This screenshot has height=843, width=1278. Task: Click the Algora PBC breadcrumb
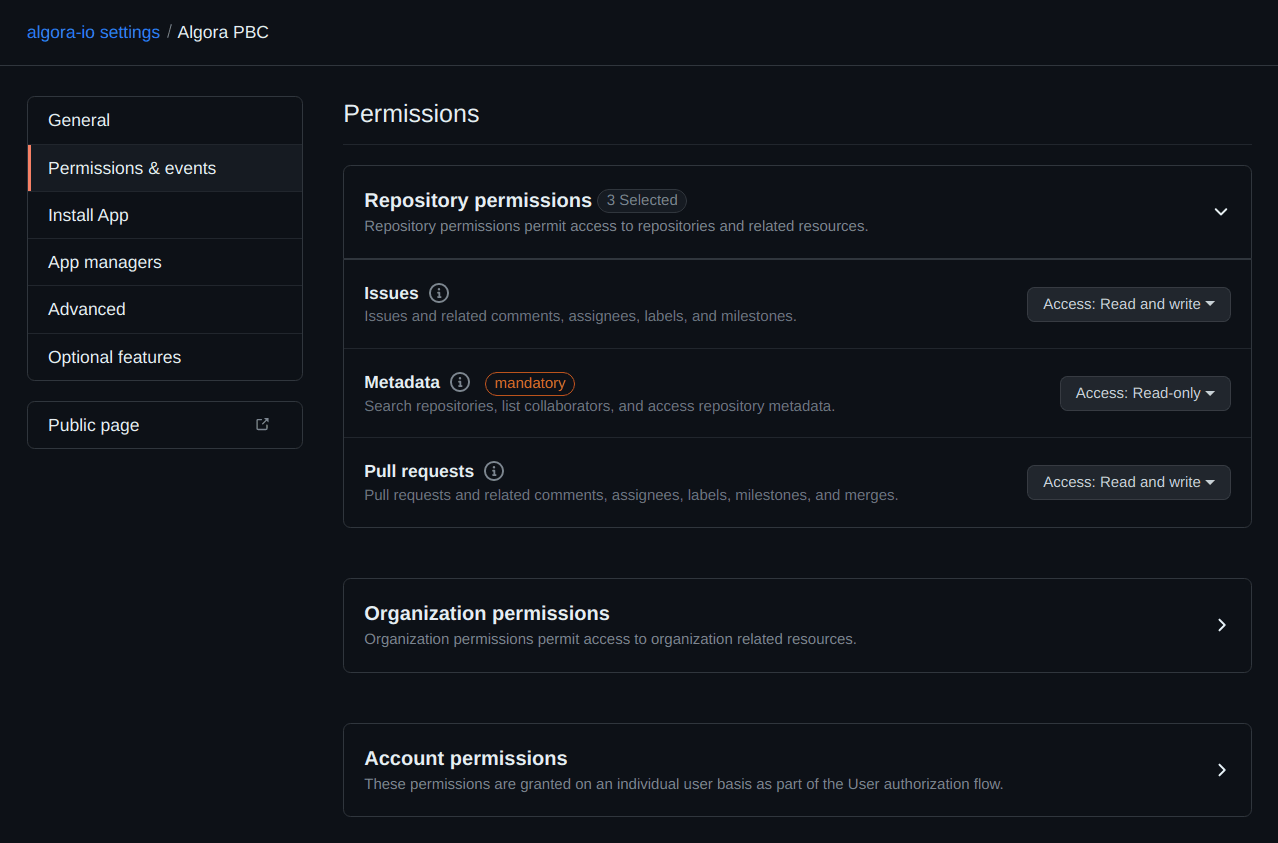pos(222,32)
